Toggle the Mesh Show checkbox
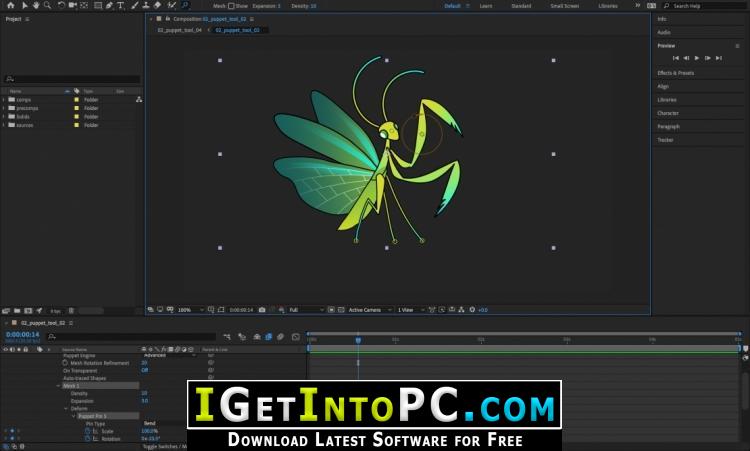 (x=231, y=6)
